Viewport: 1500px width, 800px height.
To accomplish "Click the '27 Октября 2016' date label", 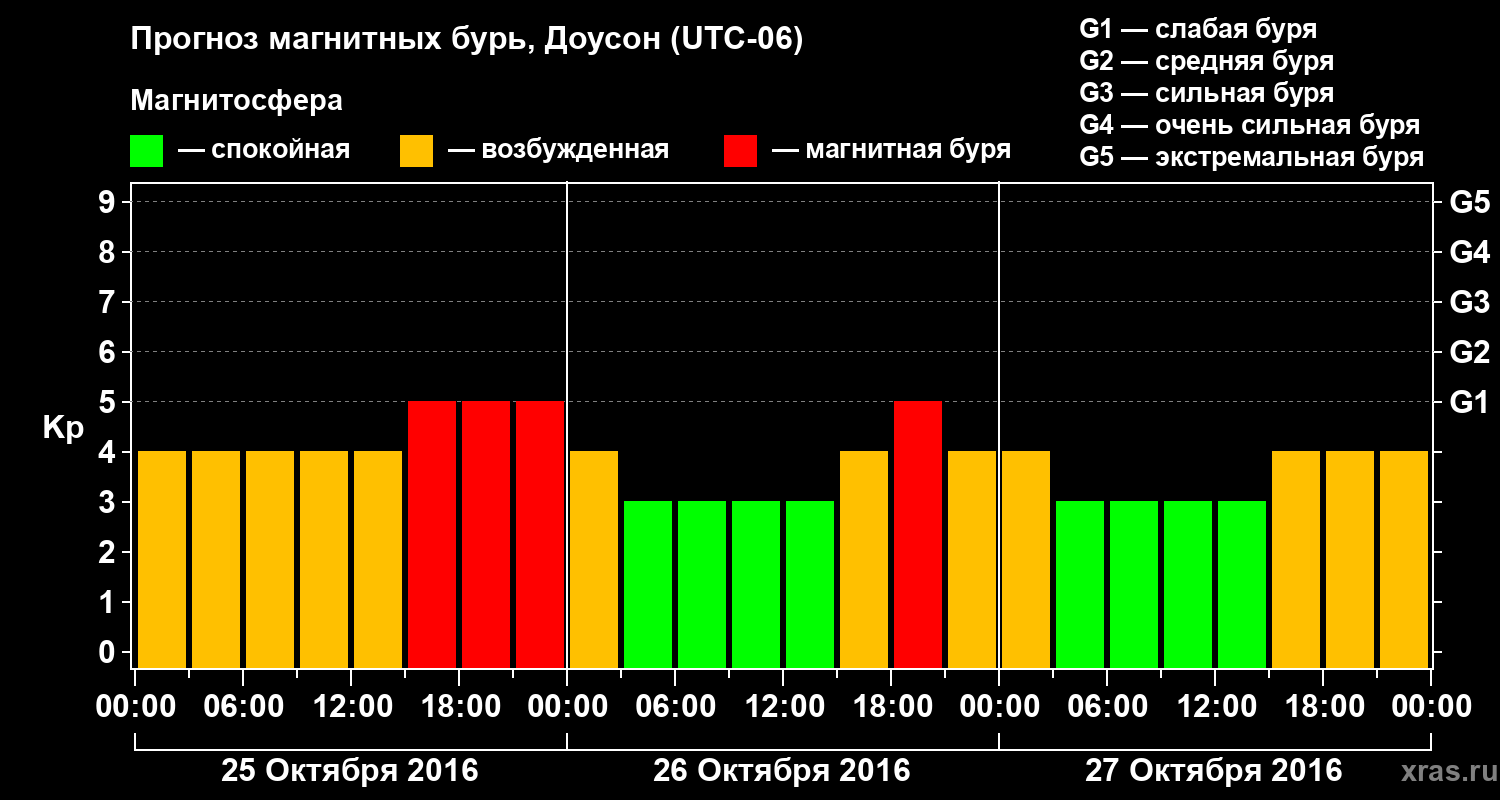I will 1214,771.
